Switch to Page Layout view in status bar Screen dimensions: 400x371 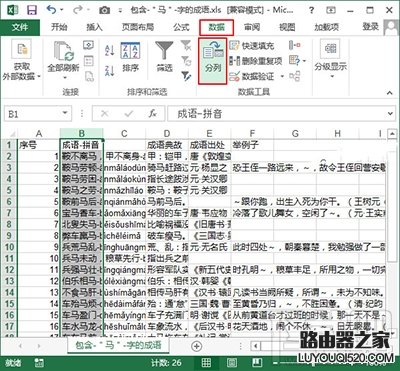coord(232,363)
